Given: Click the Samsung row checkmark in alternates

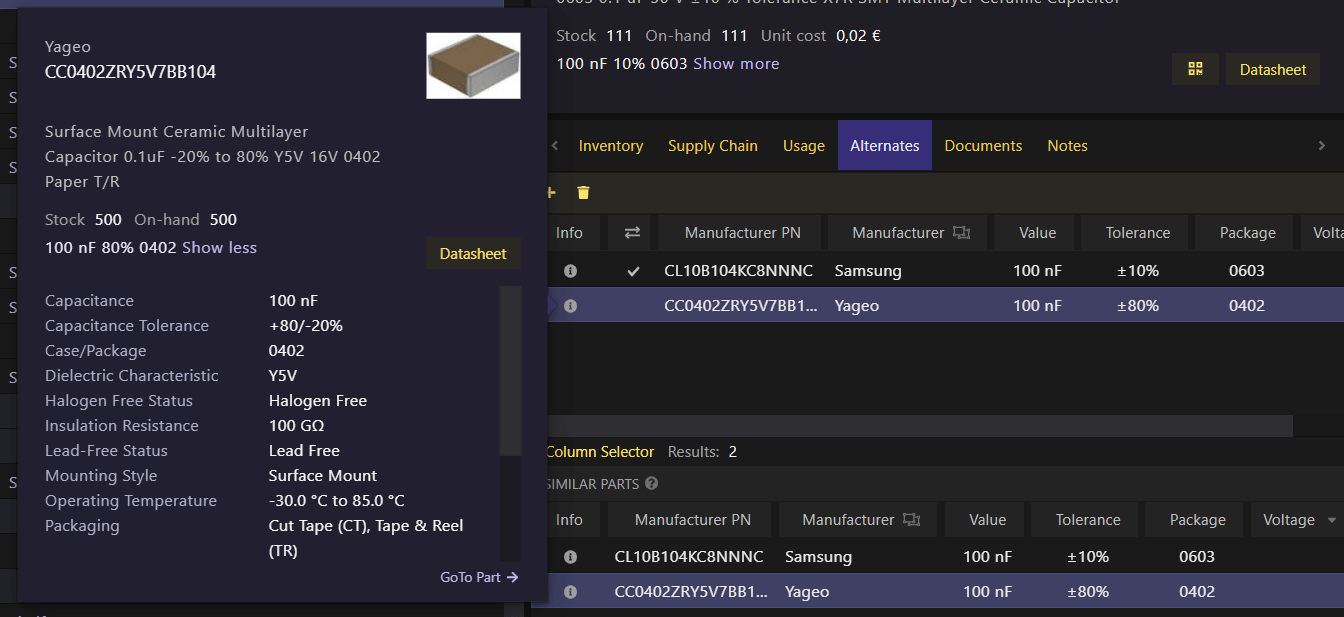Looking at the screenshot, I should 633,271.
